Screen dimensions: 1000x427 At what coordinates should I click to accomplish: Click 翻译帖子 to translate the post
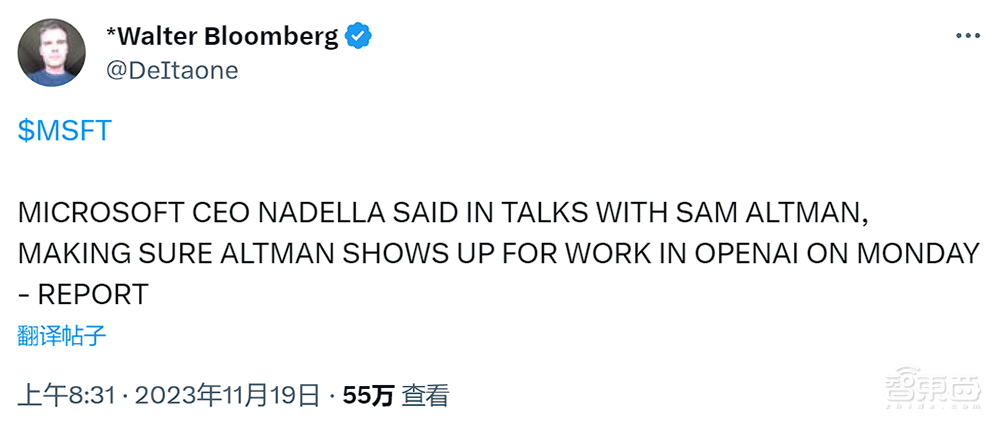(62, 335)
